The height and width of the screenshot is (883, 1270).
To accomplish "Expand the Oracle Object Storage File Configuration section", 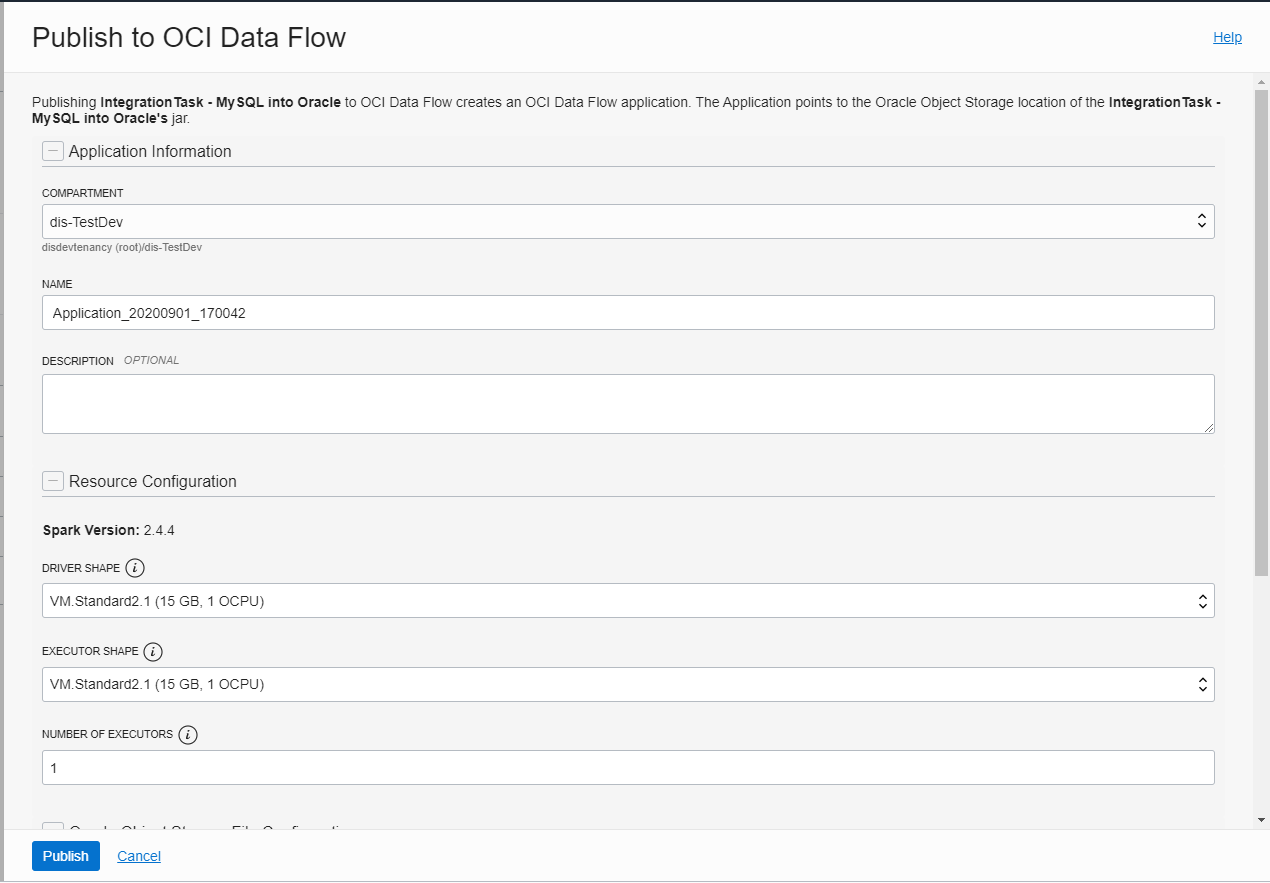I will (52, 830).
